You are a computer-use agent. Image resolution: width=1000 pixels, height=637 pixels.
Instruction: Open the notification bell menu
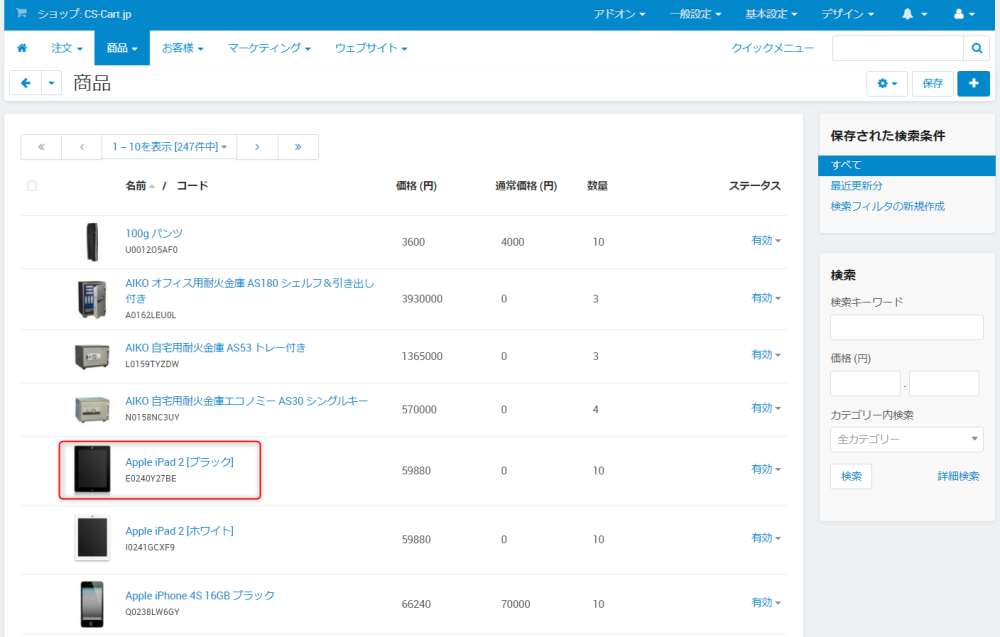[913, 13]
